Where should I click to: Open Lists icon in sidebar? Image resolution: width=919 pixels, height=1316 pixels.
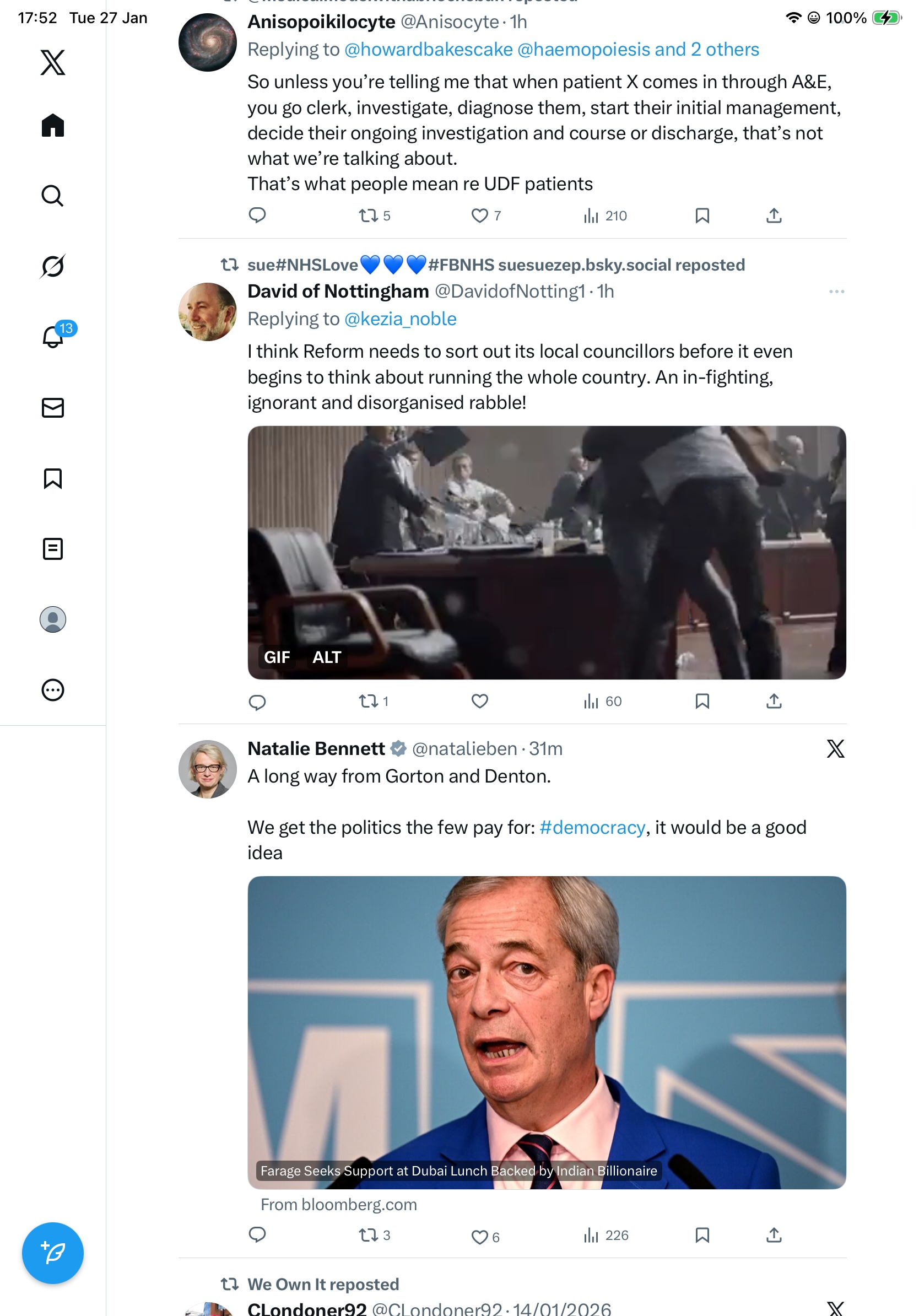(x=53, y=548)
